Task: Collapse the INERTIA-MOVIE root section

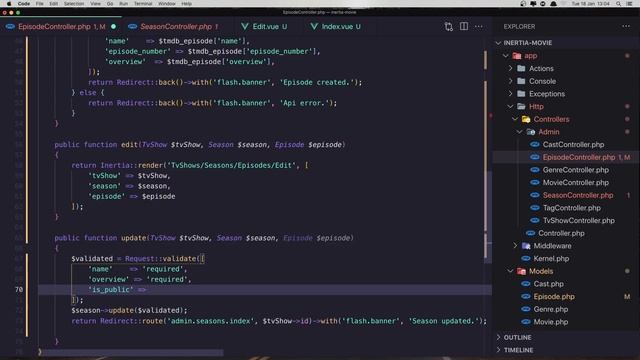Action: [x=498, y=43]
